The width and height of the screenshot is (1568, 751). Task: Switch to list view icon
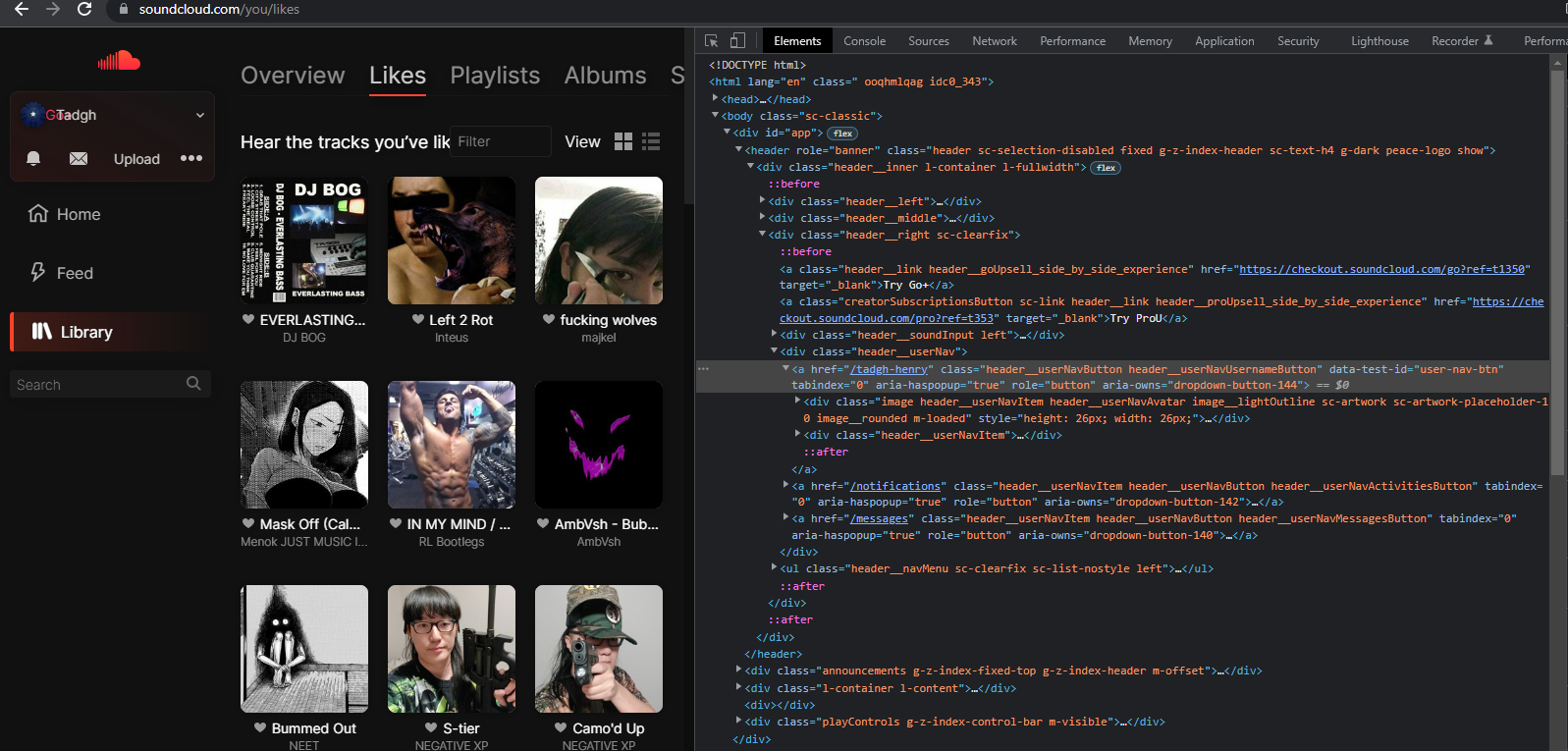(651, 141)
